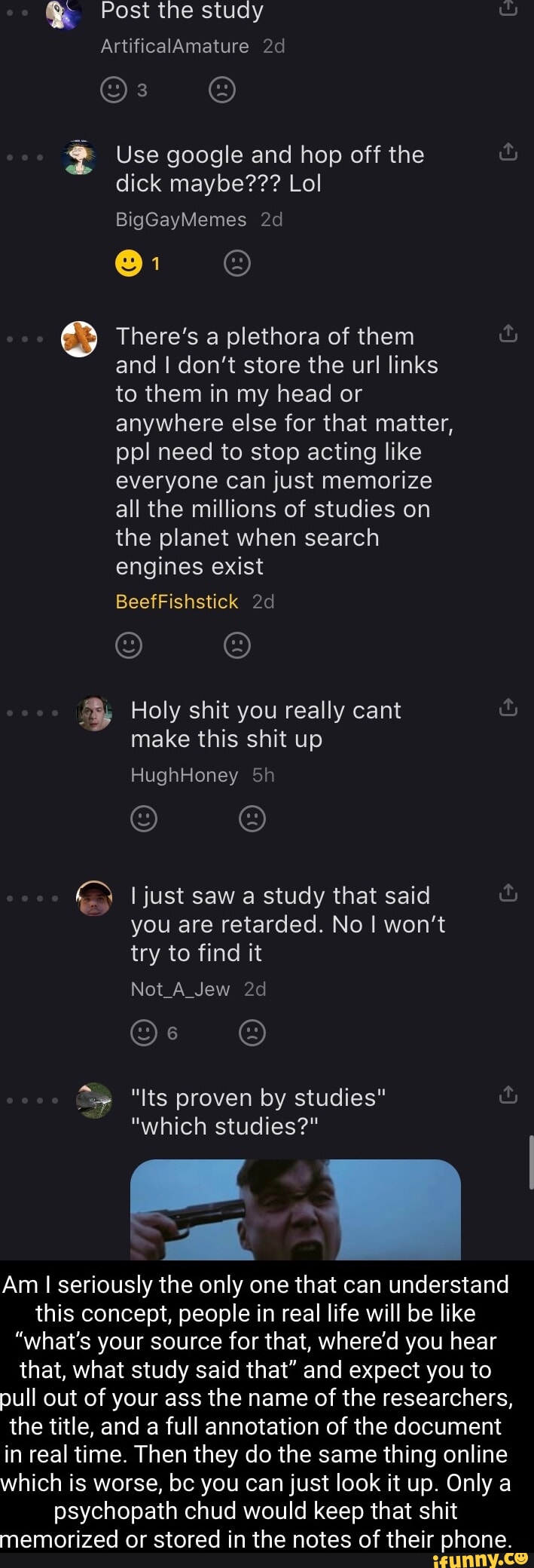Open HughHoney's username

(x=185, y=775)
